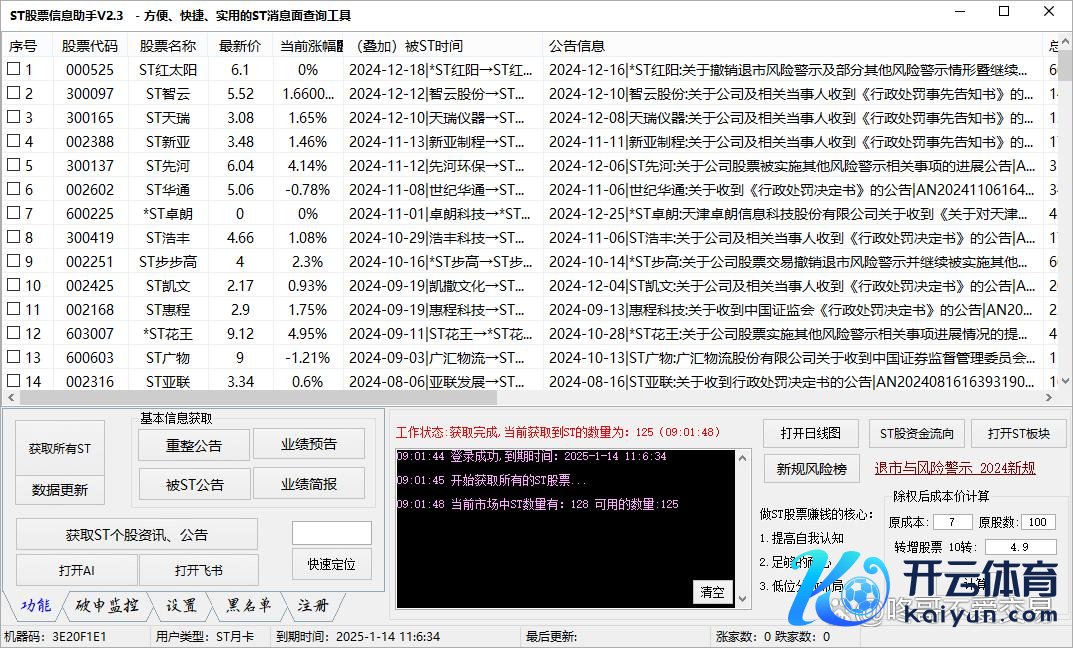Sort by the 最新价 column header
The height and width of the screenshot is (648, 1073).
[x=240, y=46]
